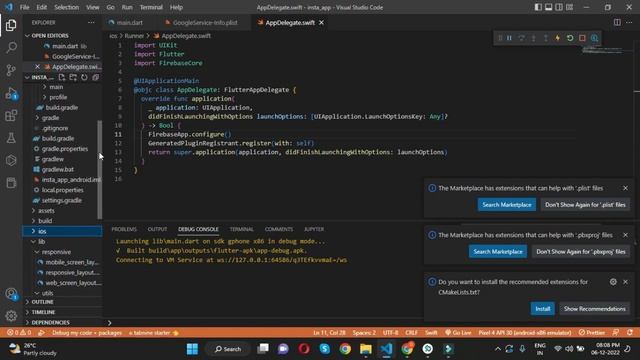
Task: Expand the TIMELINE section
Action: (x=62, y=312)
